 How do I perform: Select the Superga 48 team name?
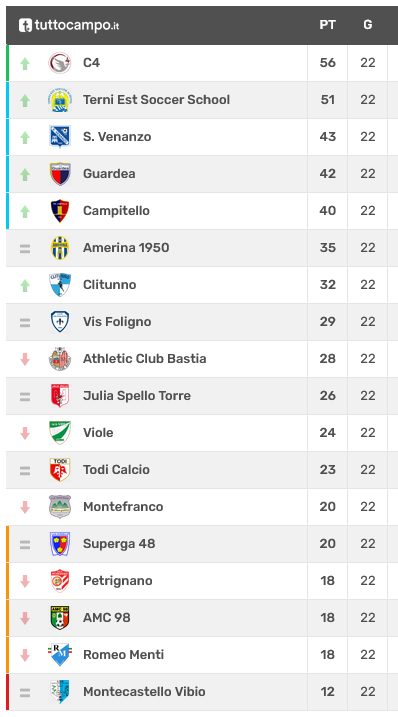pyautogui.click(x=119, y=544)
